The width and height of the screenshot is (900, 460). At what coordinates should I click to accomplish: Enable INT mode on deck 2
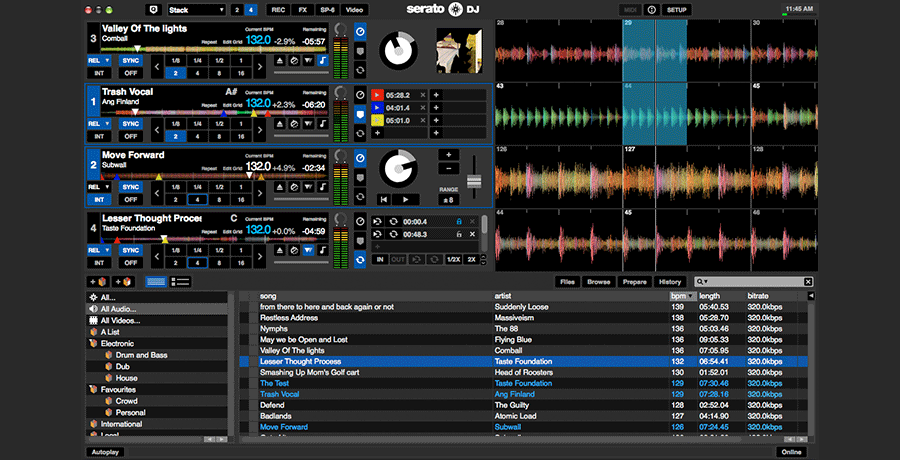99,200
